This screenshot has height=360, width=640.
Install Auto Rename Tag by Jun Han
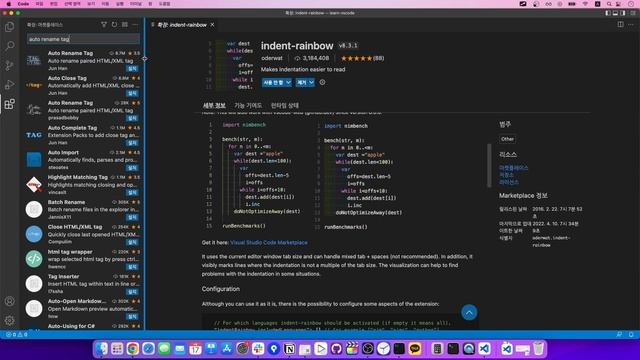tap(132, 69)
